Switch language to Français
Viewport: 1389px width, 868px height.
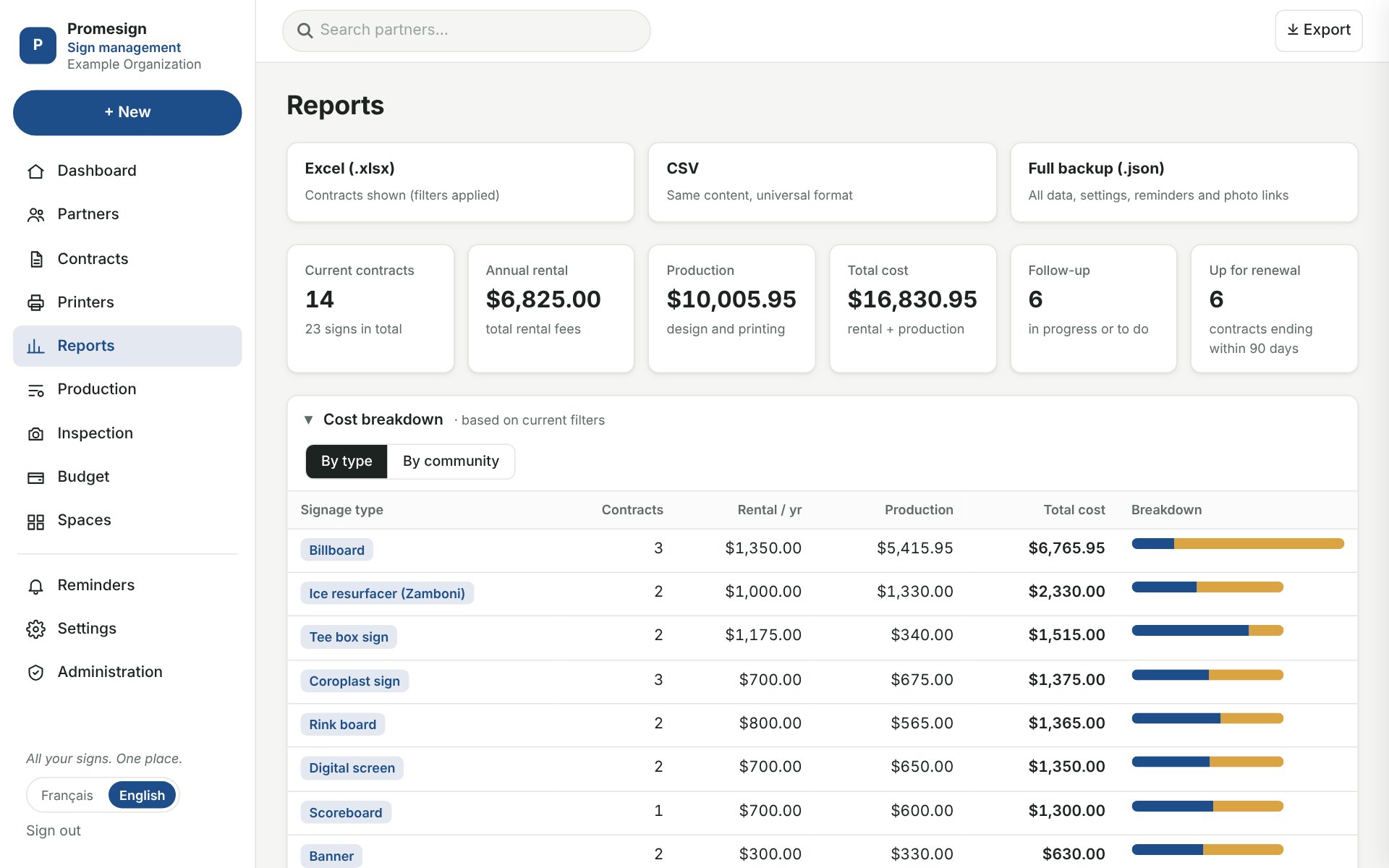[x=67, y=795]
